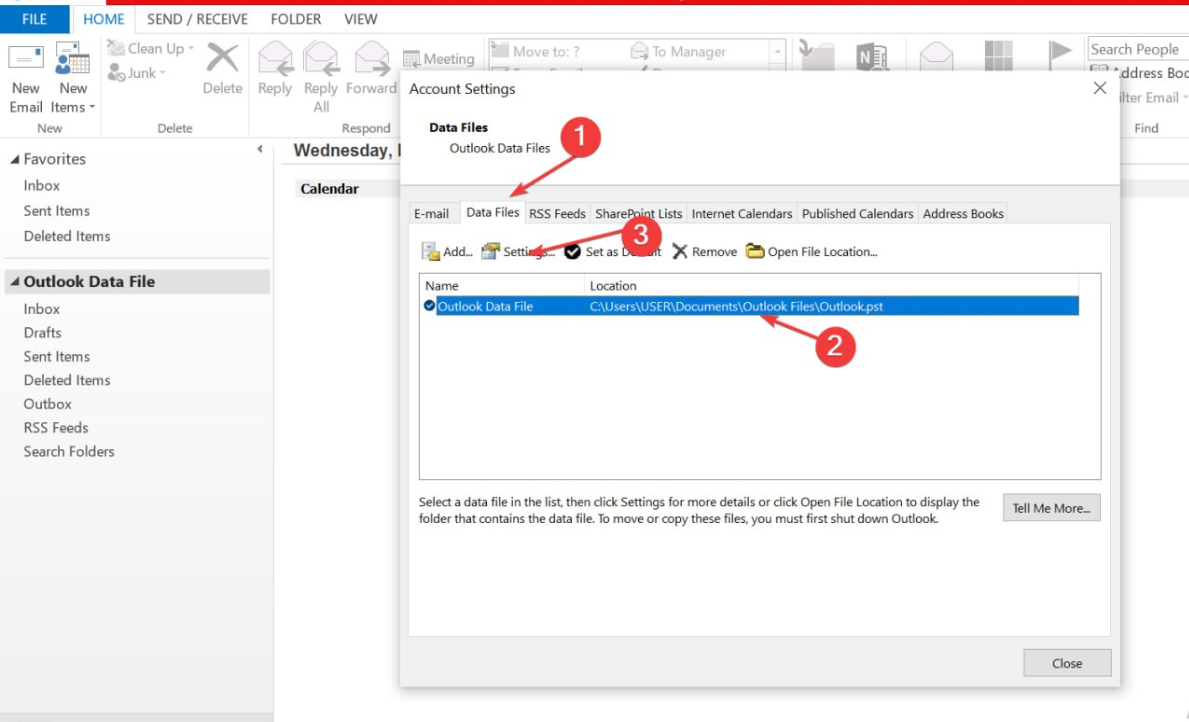1189x722 pixels.
Task: Open the FOLDER ribbon tab
Action: [x=296, y=19]
